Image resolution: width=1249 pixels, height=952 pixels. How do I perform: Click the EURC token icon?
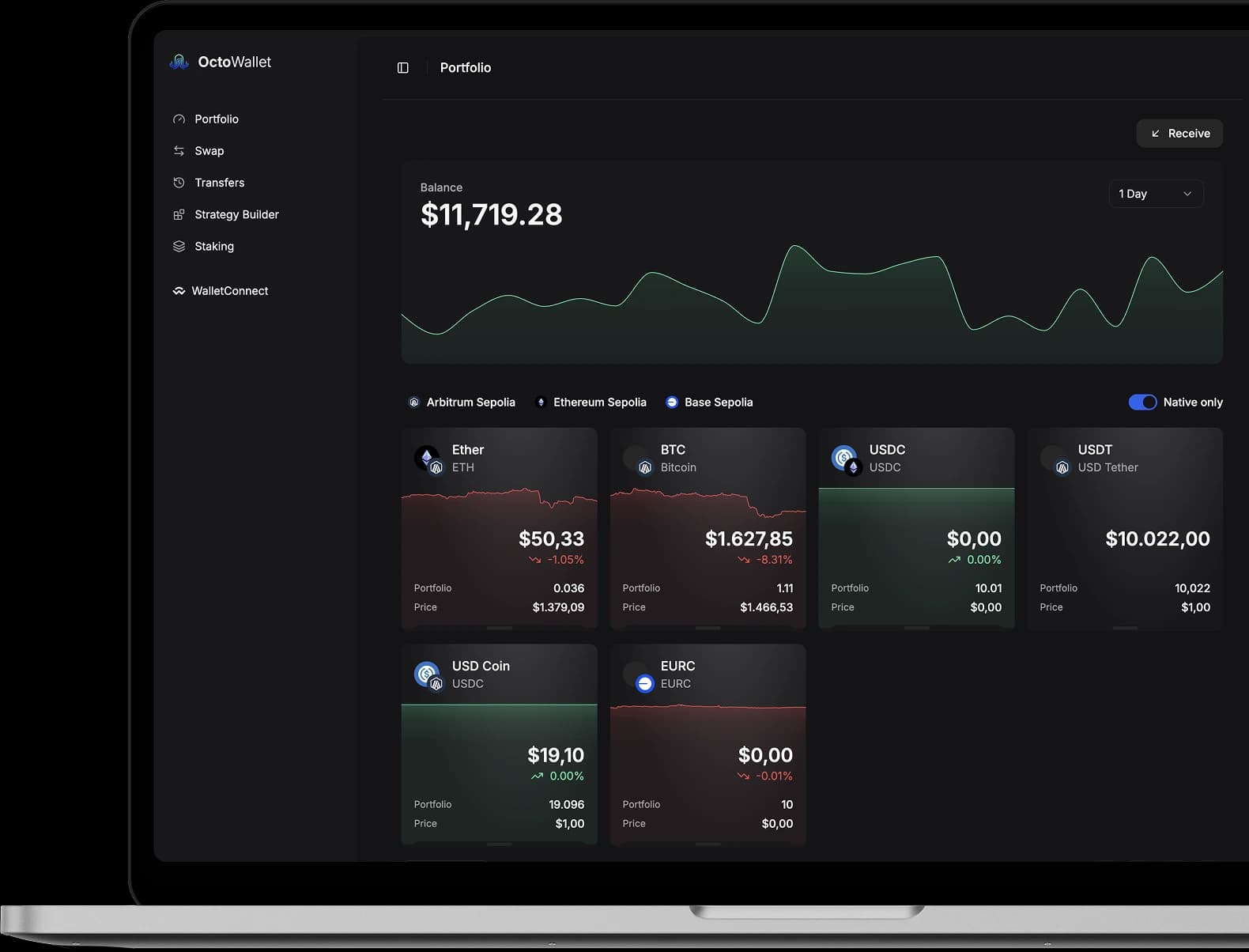[637, 676]
